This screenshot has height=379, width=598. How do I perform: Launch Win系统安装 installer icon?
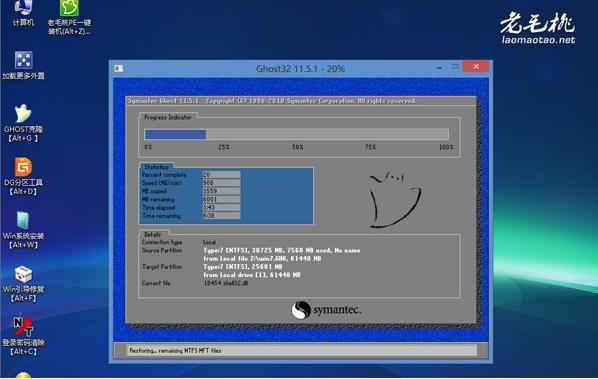pyautogui.click(x=23, y=230)
